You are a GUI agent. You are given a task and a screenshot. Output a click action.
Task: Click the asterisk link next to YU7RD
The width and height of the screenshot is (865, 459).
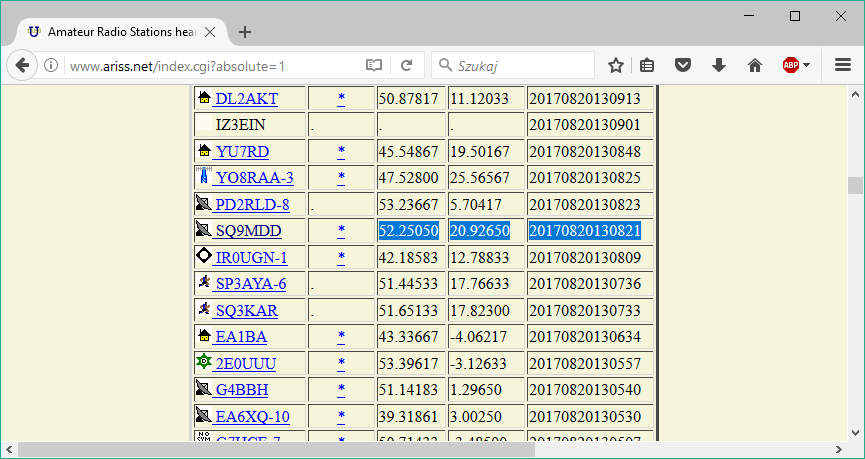pos(341,152)
